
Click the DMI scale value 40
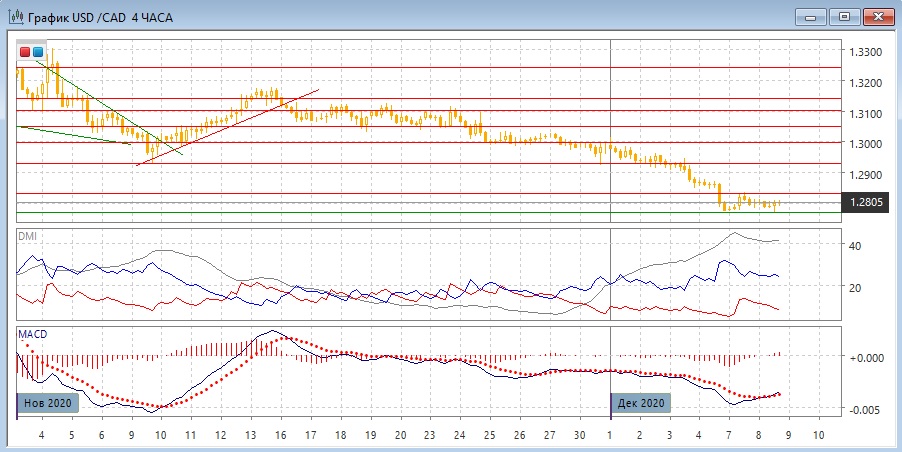tap(855, 245)
